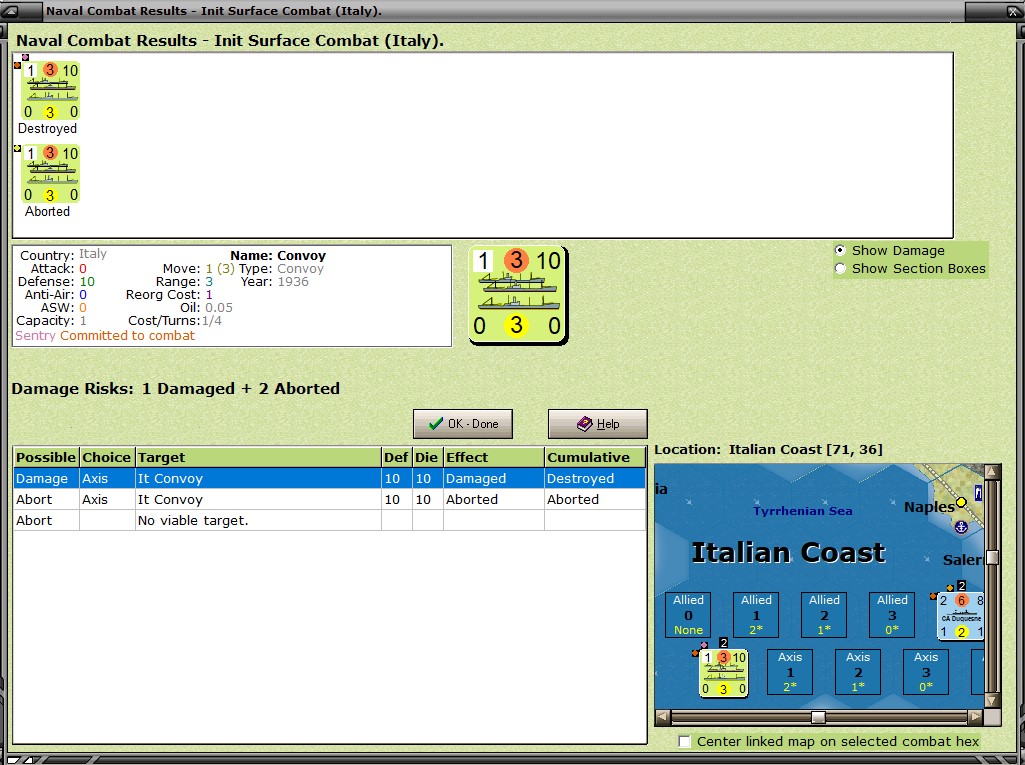
Task: Click the map horizontal scrollbar thumb
Action: (818, 717)
